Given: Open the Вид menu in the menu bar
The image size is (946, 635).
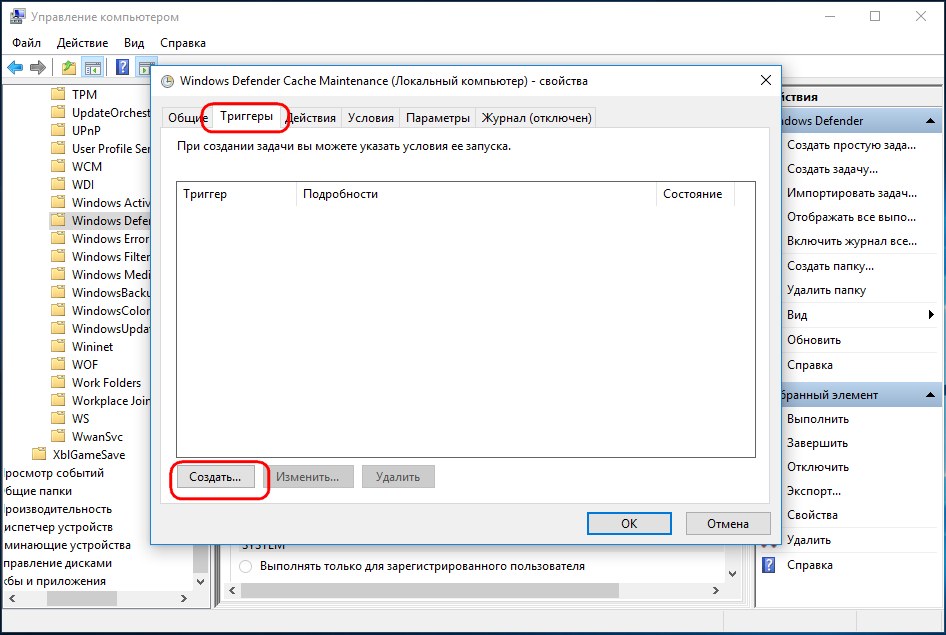Looking at the screenshot, I should tap(134, 43).
